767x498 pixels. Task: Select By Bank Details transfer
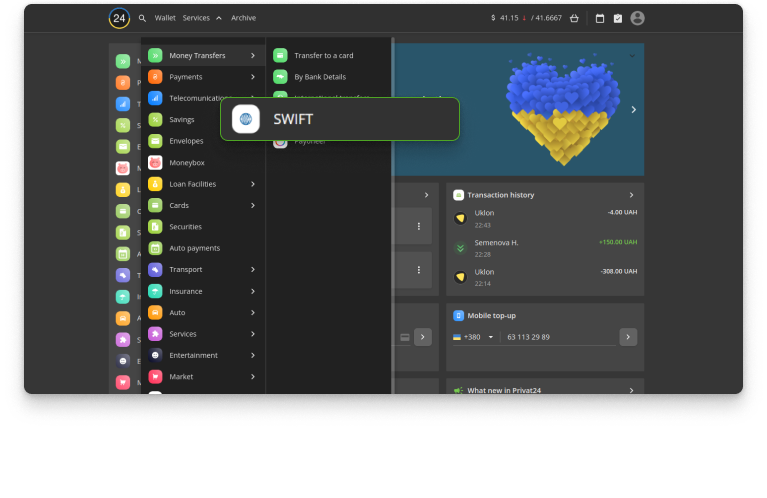(x=319, y=77)
